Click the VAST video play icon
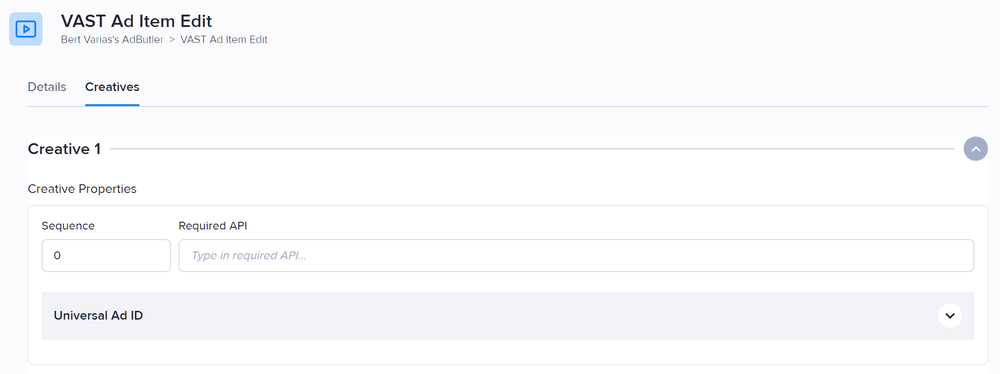This screenshot has height=374, width=1000. tap(26, 29)
